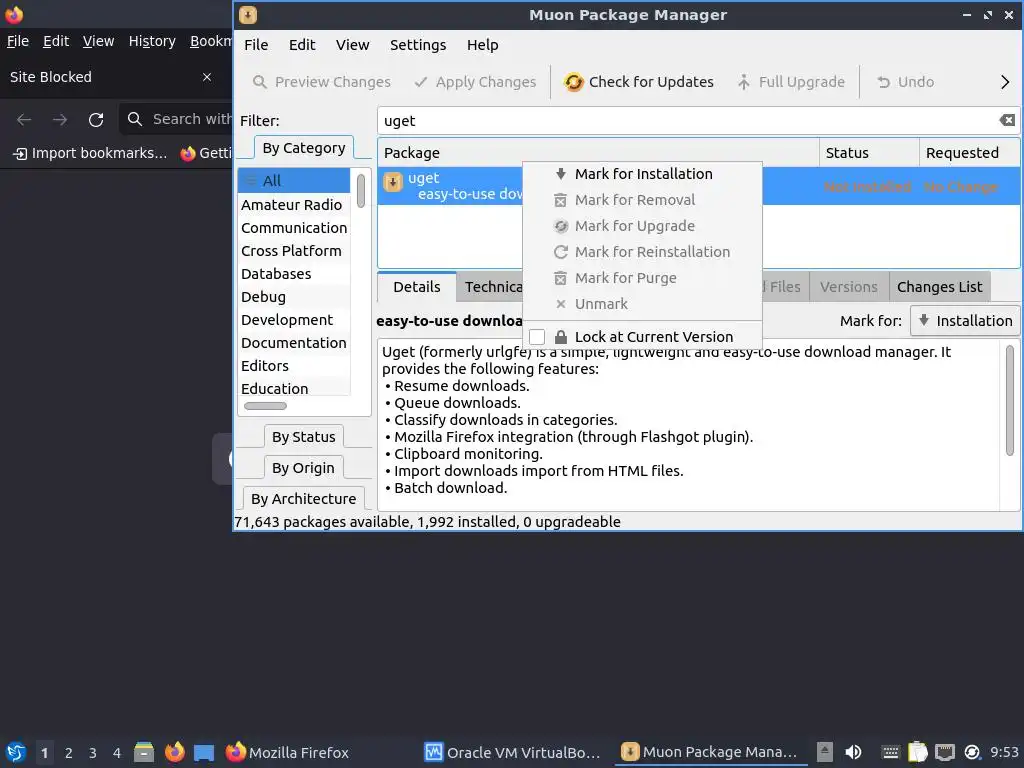Open the start menu icon in taskbar

(x=16, y=752)
